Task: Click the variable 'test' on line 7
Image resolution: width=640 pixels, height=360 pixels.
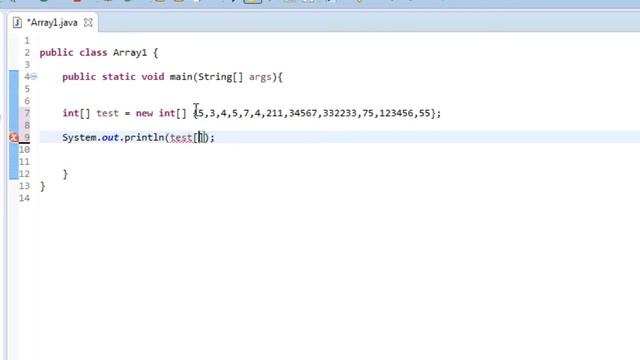Action: tap(107, 113)
